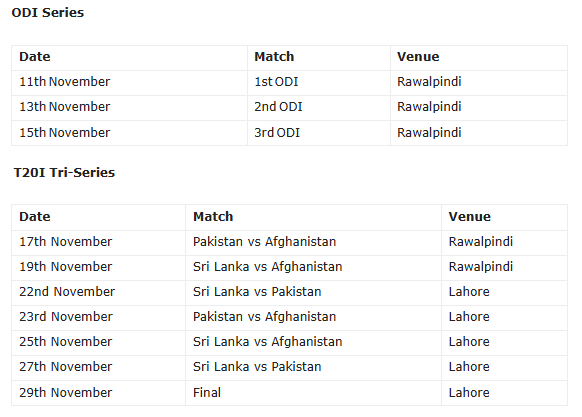Image resolution: width=582 pixels, height=417 pixels.
Task: Click the ODI Series heading
Action: coord(48,13)
